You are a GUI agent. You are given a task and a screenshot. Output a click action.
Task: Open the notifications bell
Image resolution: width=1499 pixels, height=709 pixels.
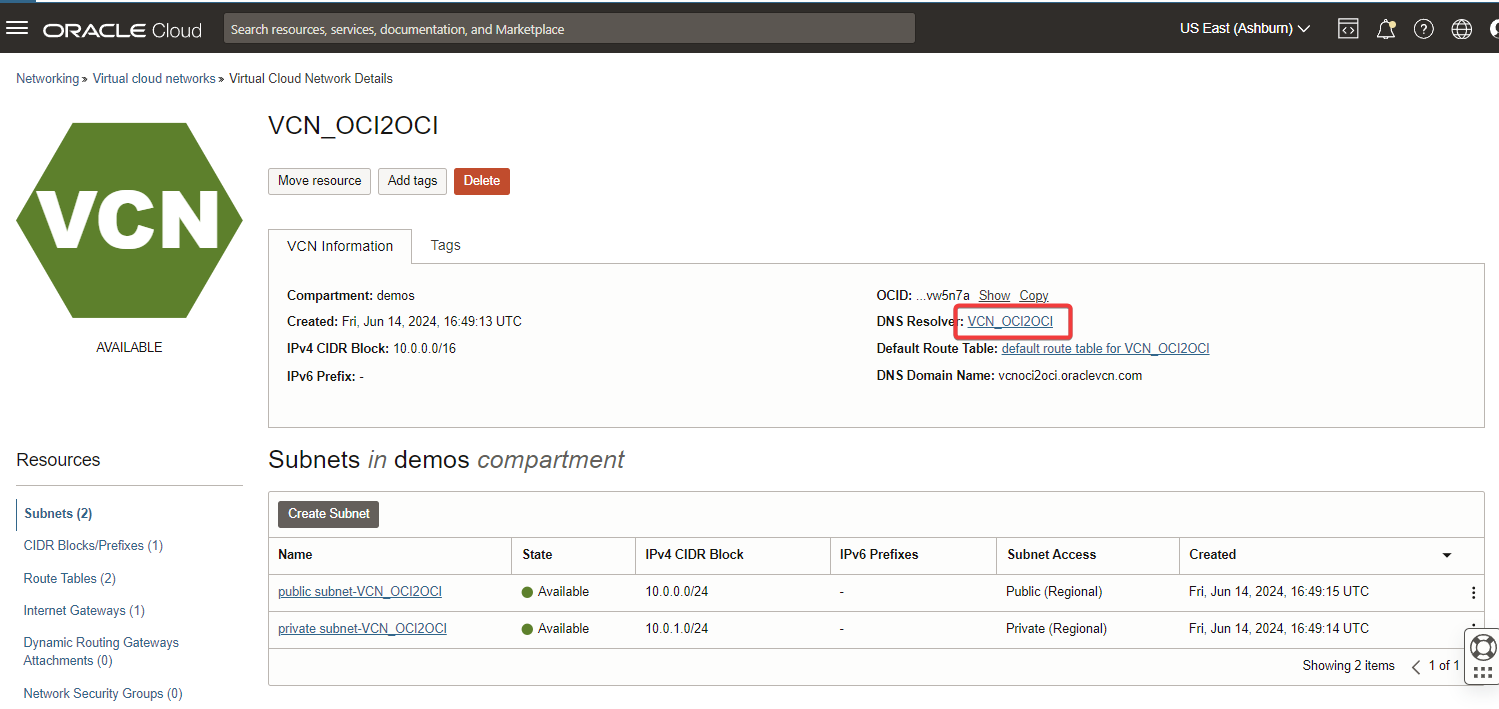click(1386, 29)
